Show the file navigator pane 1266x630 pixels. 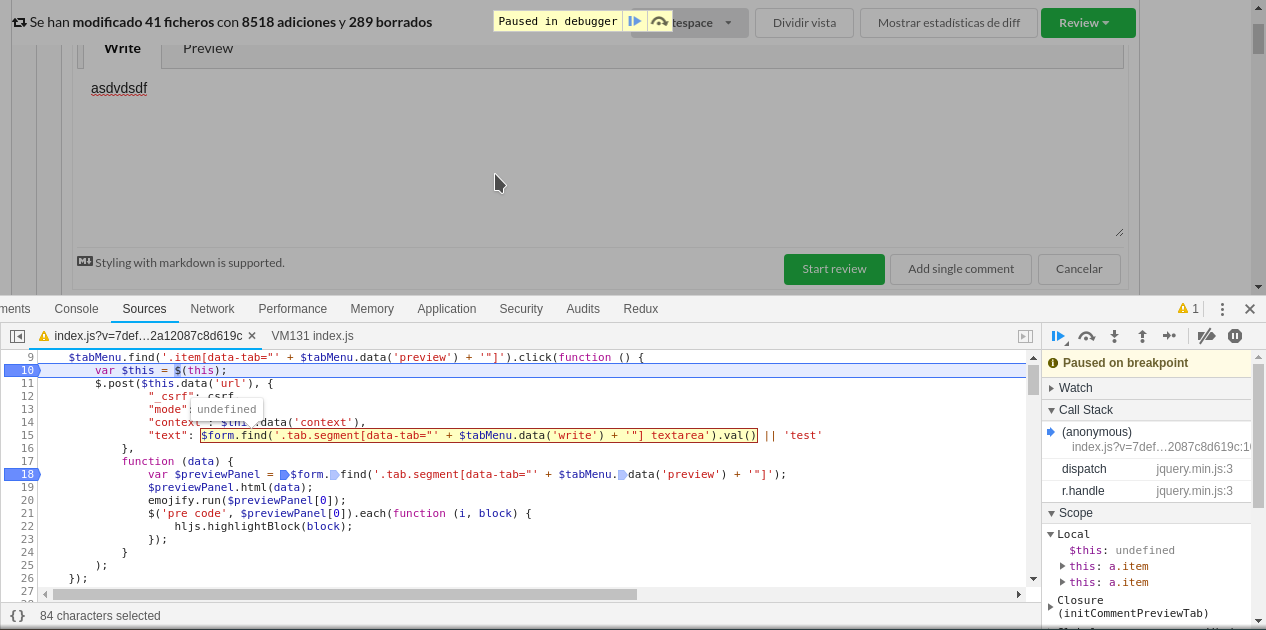click(x=17, y=337)
